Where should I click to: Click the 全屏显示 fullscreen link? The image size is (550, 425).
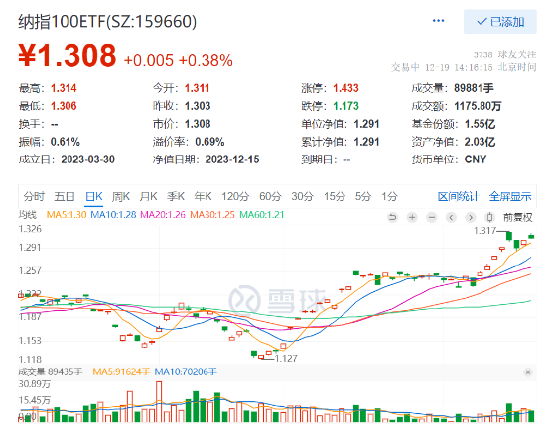(510, 196)
